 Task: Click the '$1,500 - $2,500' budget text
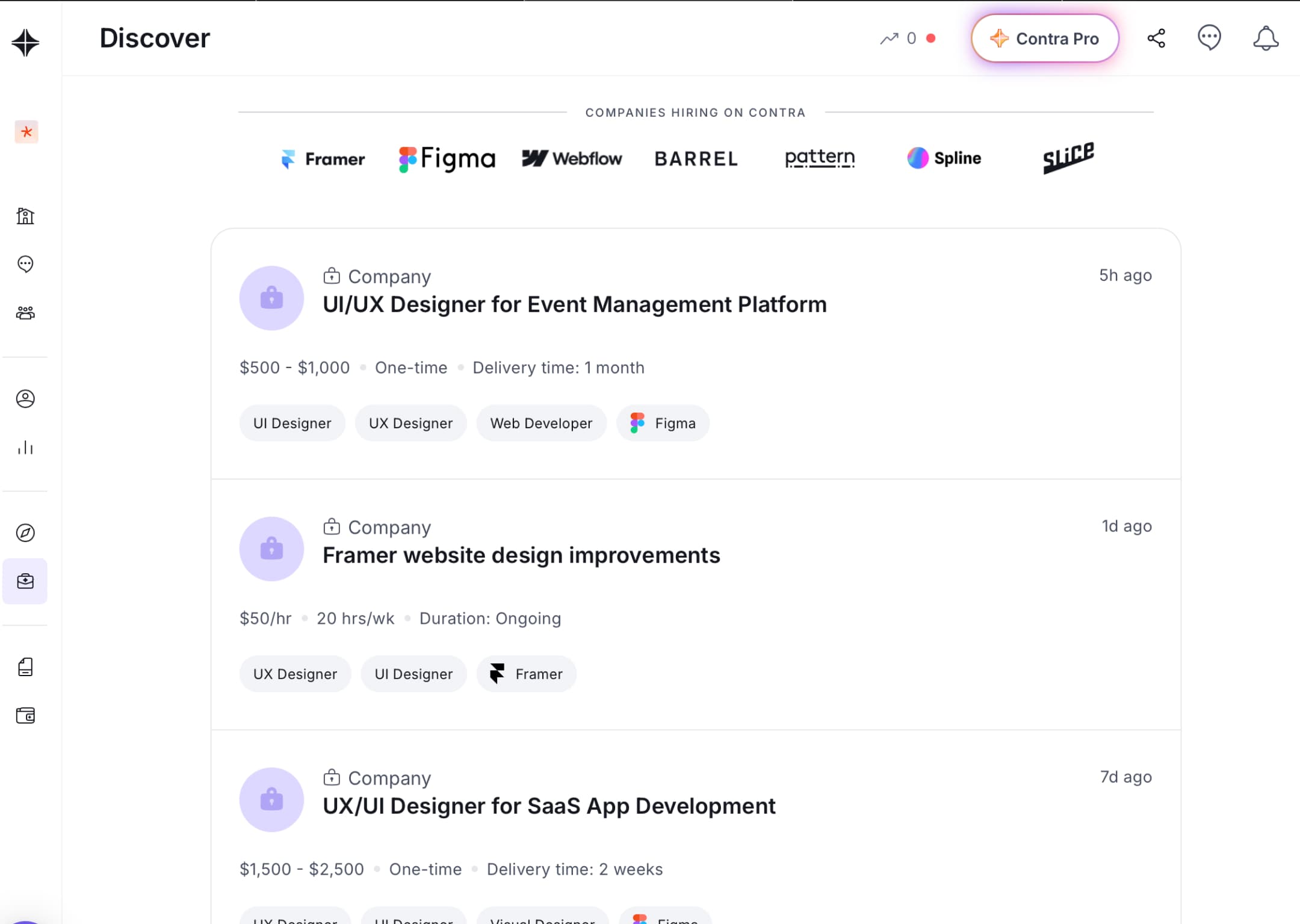pos(302,869)
